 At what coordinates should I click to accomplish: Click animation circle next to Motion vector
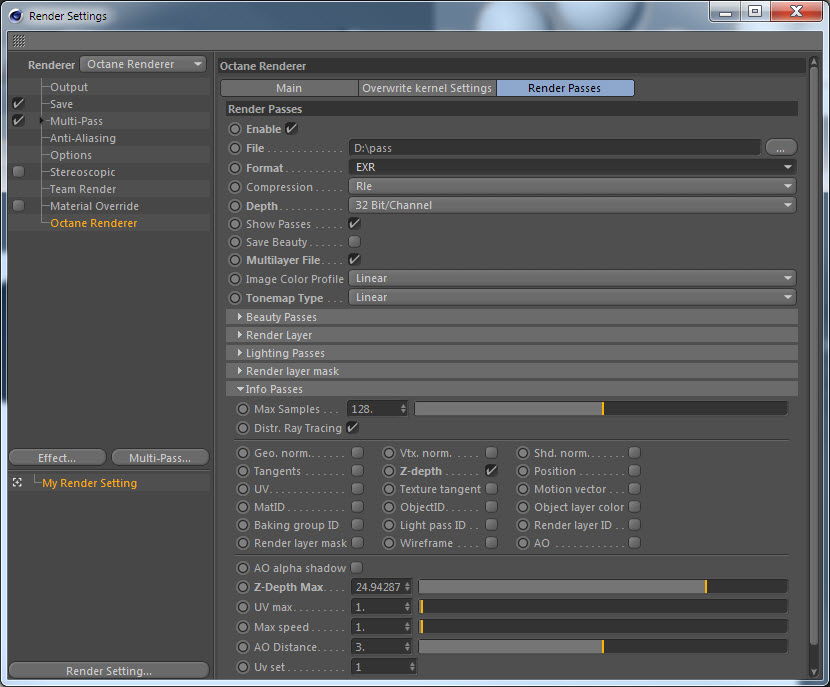click(x=523, y=489)
